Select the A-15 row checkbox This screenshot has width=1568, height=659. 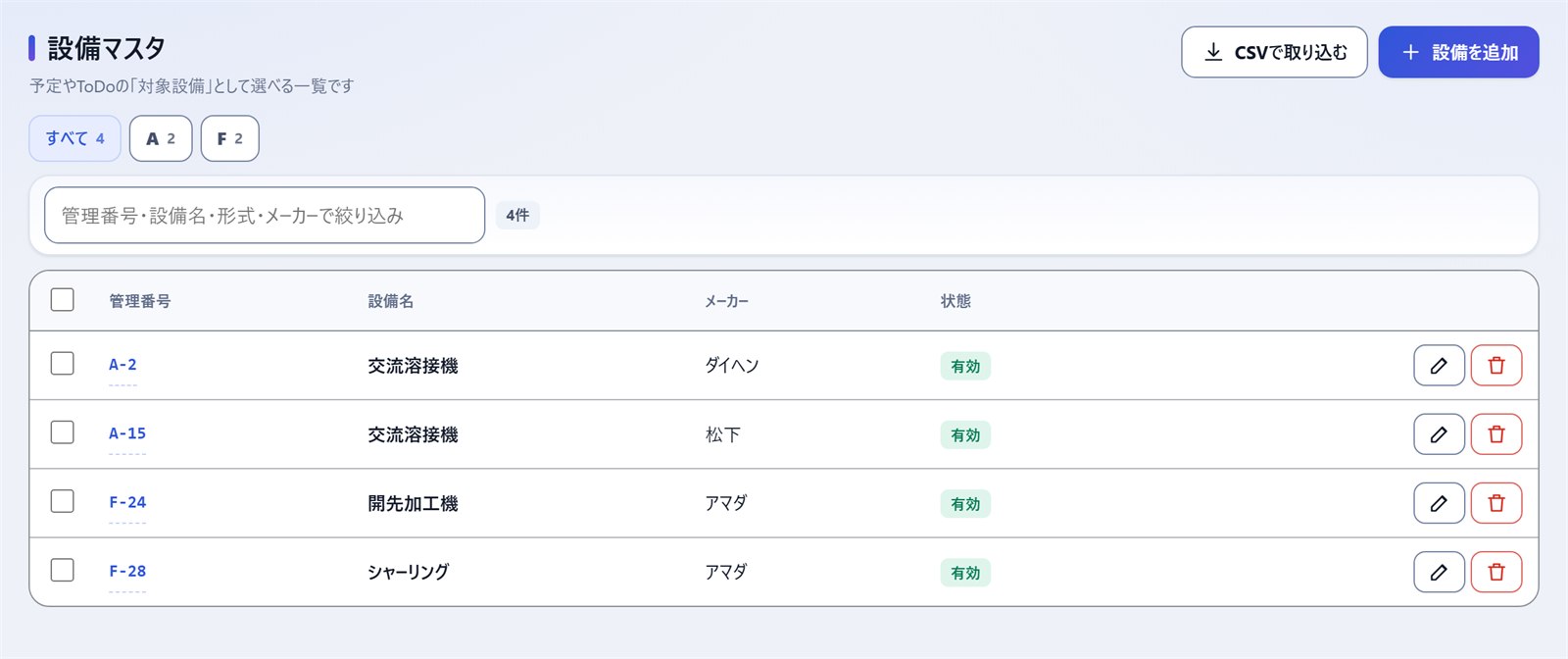[x=62, y=431]
